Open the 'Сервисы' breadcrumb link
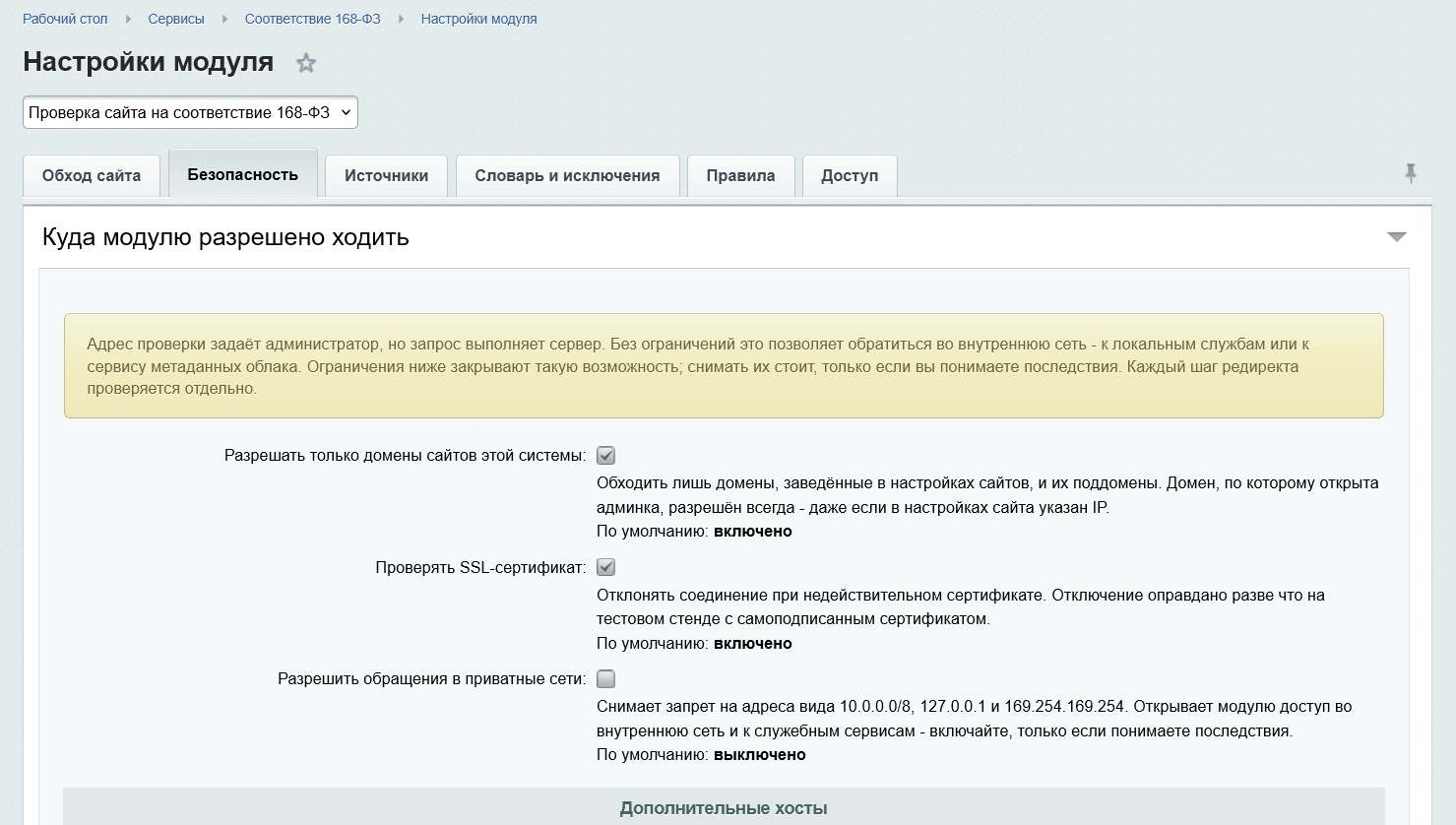This screenshot has width=1456, height=825. point(176,19)
